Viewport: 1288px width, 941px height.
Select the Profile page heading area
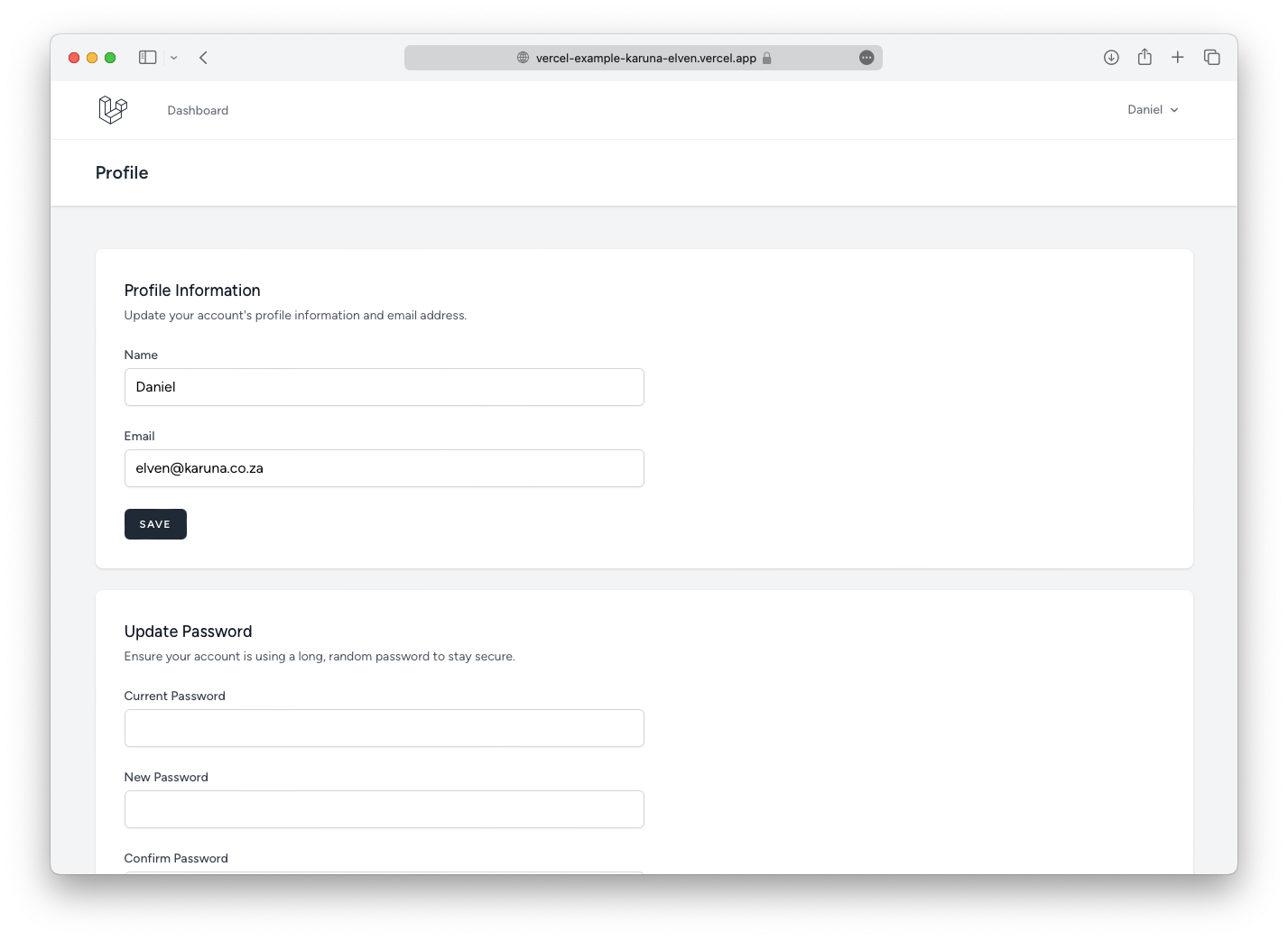tap(122, 172)
